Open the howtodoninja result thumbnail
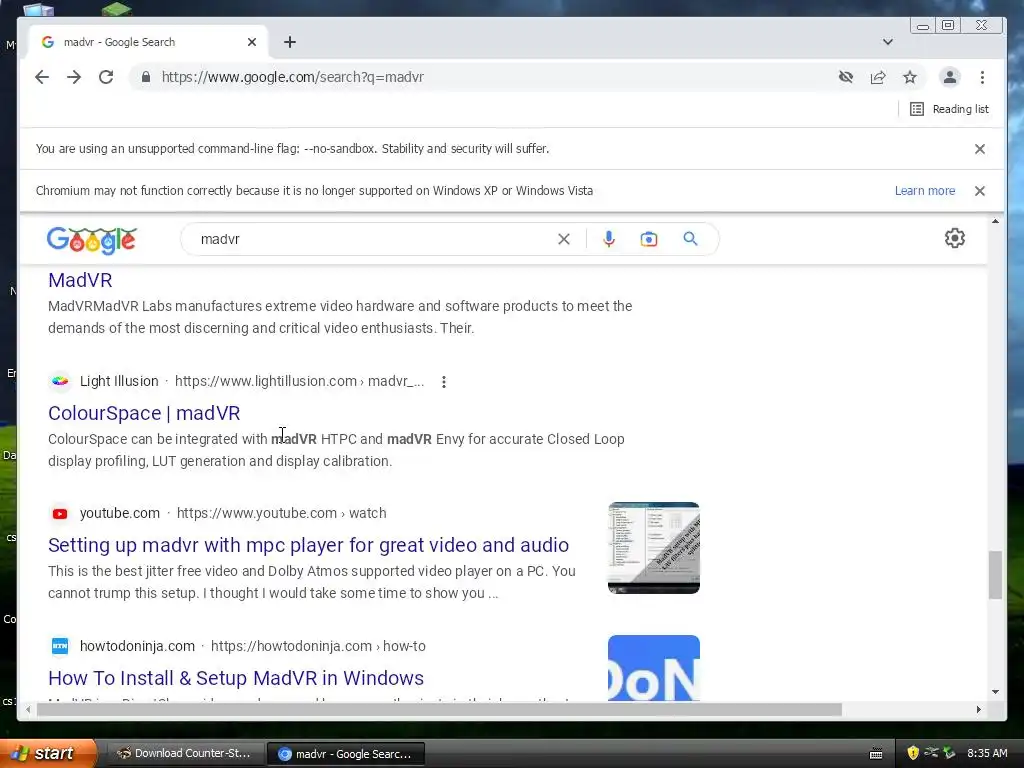Screen dimensions: 1024x768 [654, 668]
